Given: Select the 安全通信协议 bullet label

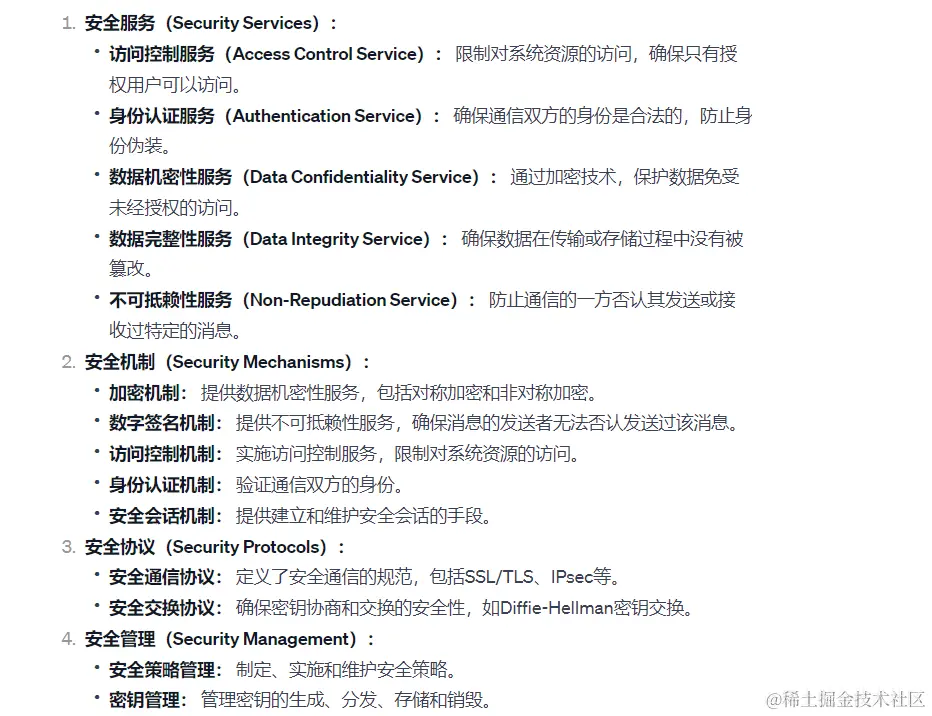Looking at the screenshot, I should [162, 577].
